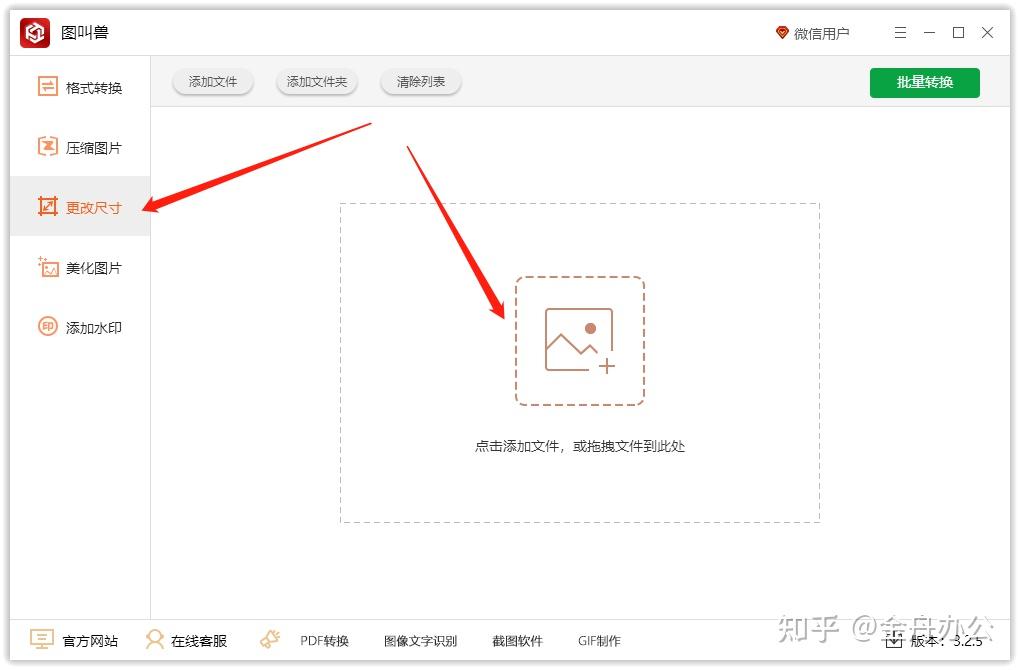Open the 在线客服 customer service icon
The height and width of the screenshot is (670, 1020).
coord(155,640)
